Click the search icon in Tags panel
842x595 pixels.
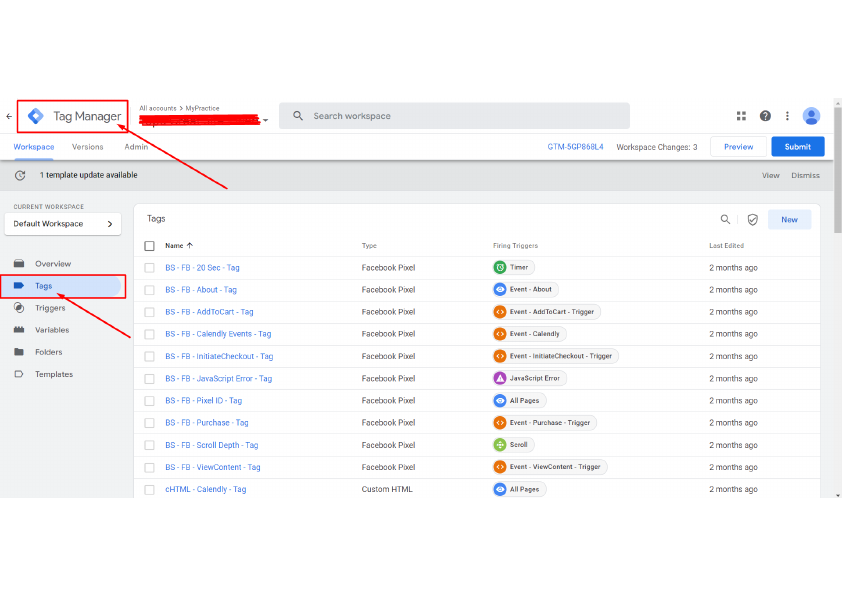725,219
